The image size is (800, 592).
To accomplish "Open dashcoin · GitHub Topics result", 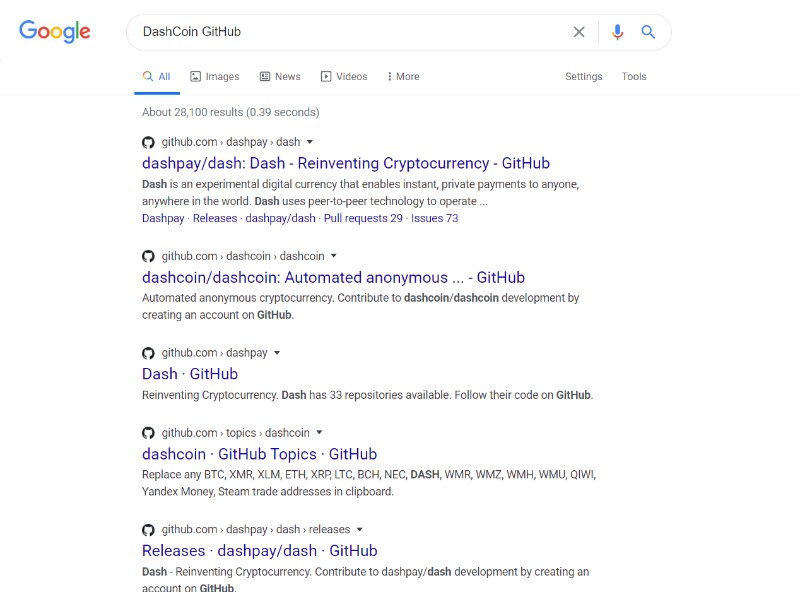I will pos(259,454).
